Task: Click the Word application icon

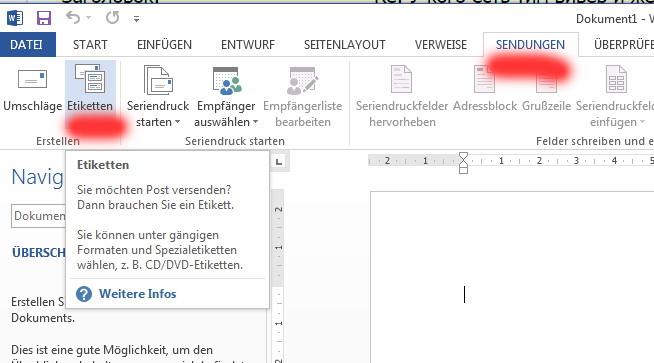Action: pos(15,18)
